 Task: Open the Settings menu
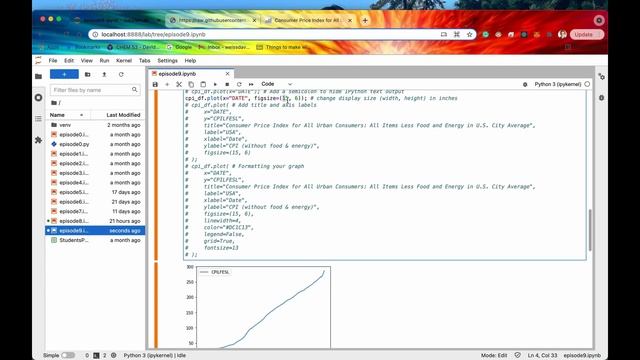point(167,60)
